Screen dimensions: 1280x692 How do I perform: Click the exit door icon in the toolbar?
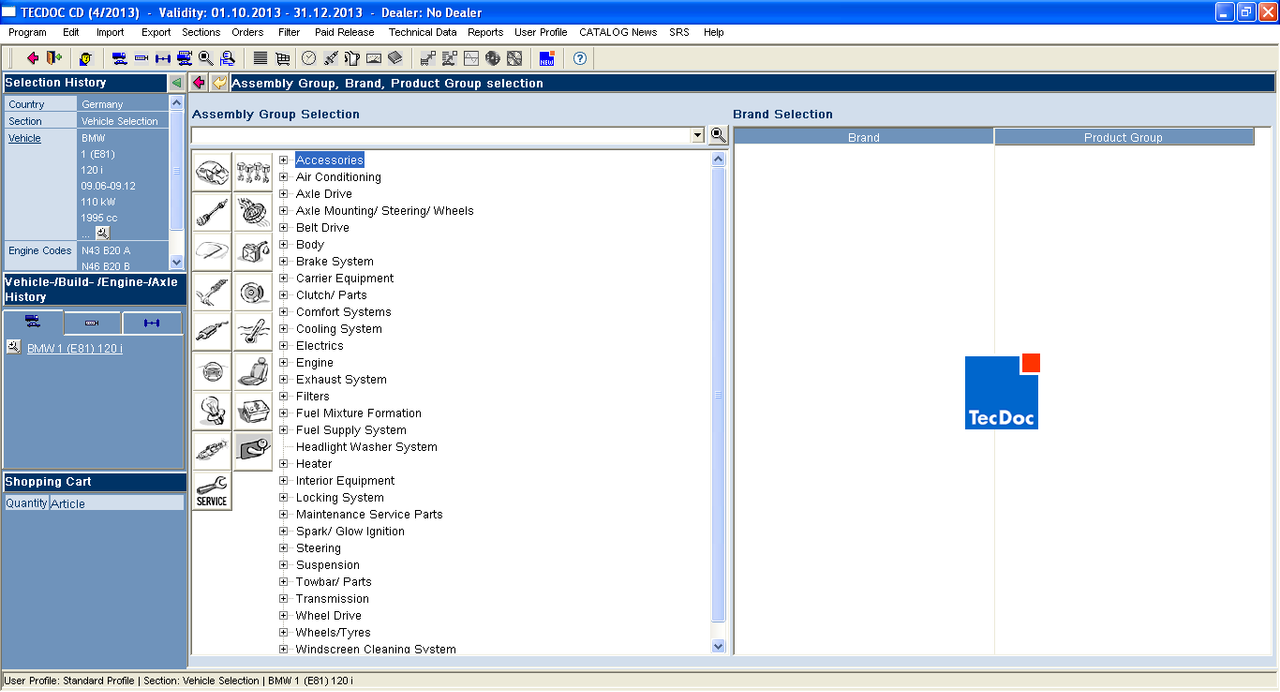[x=53, y=58]
